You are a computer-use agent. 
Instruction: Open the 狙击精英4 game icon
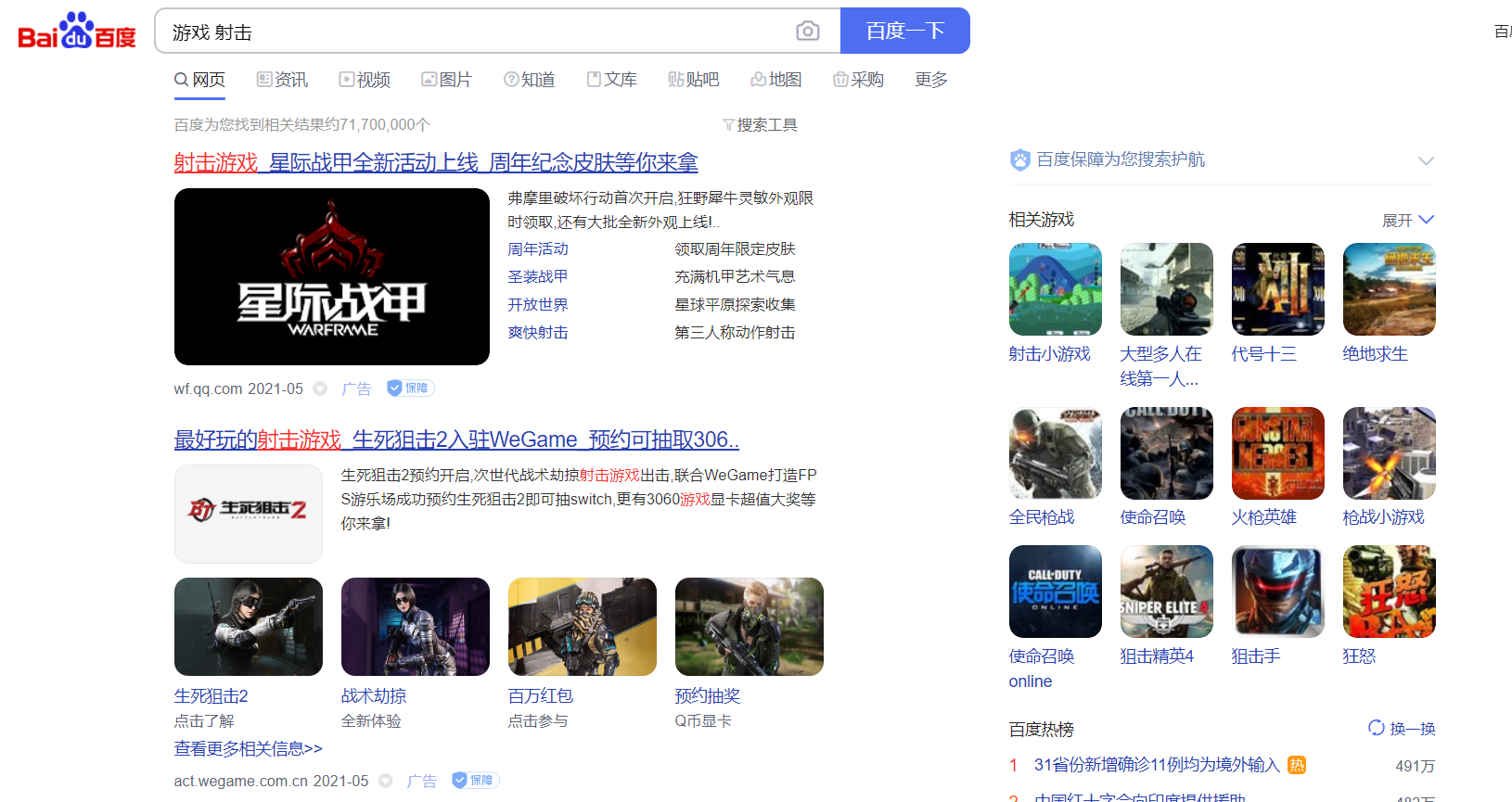[1167, 592]
